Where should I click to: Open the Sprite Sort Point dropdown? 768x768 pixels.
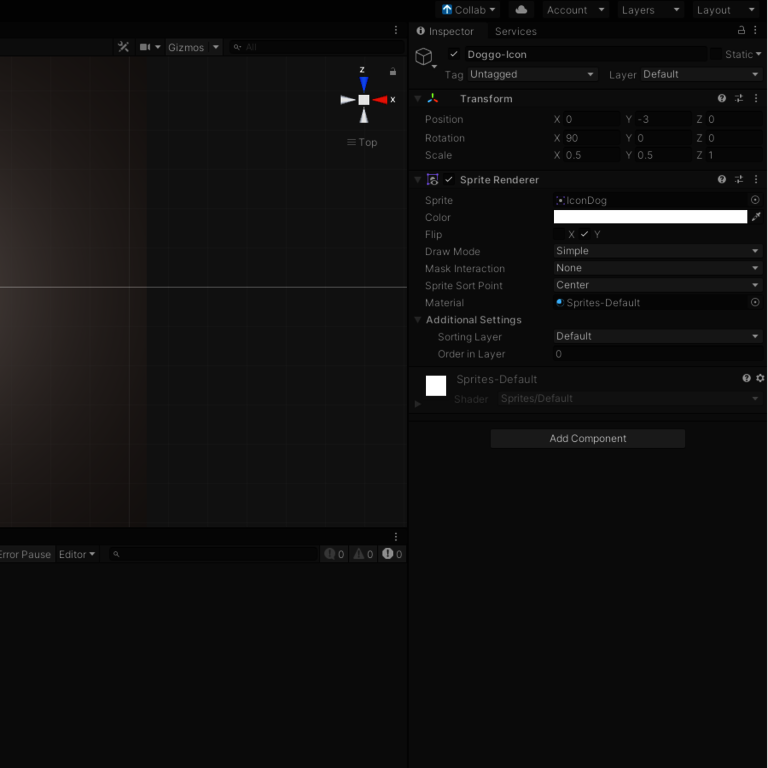[658, 285]
